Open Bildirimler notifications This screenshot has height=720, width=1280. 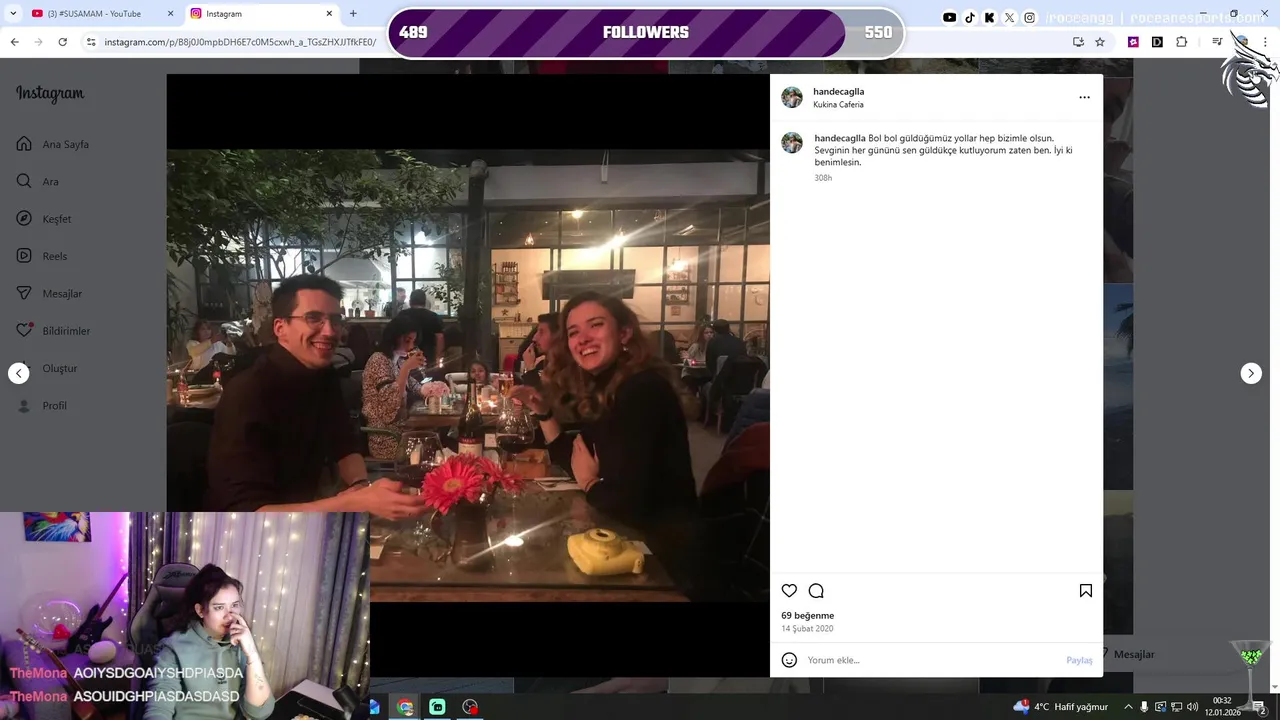(x=54, y=331)
